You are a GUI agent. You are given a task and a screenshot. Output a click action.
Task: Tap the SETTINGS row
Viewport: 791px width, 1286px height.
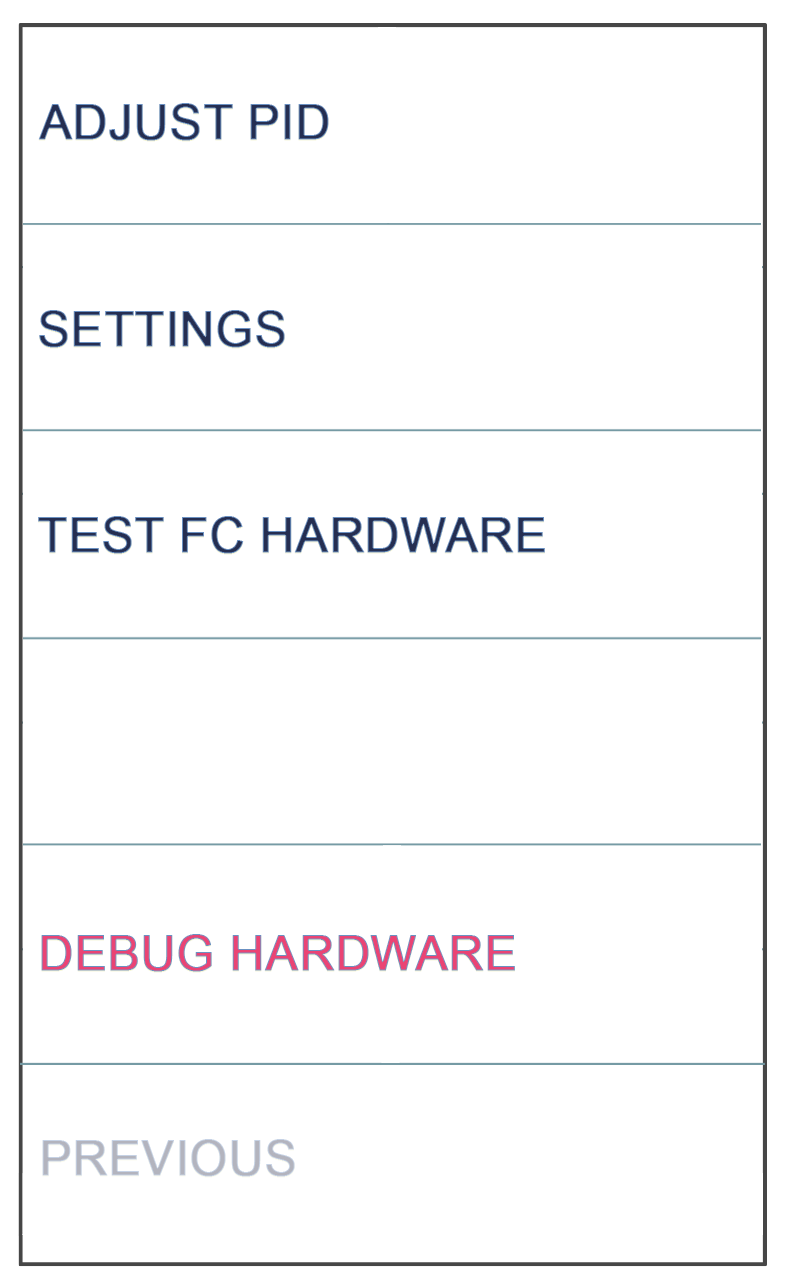(391, 328)
